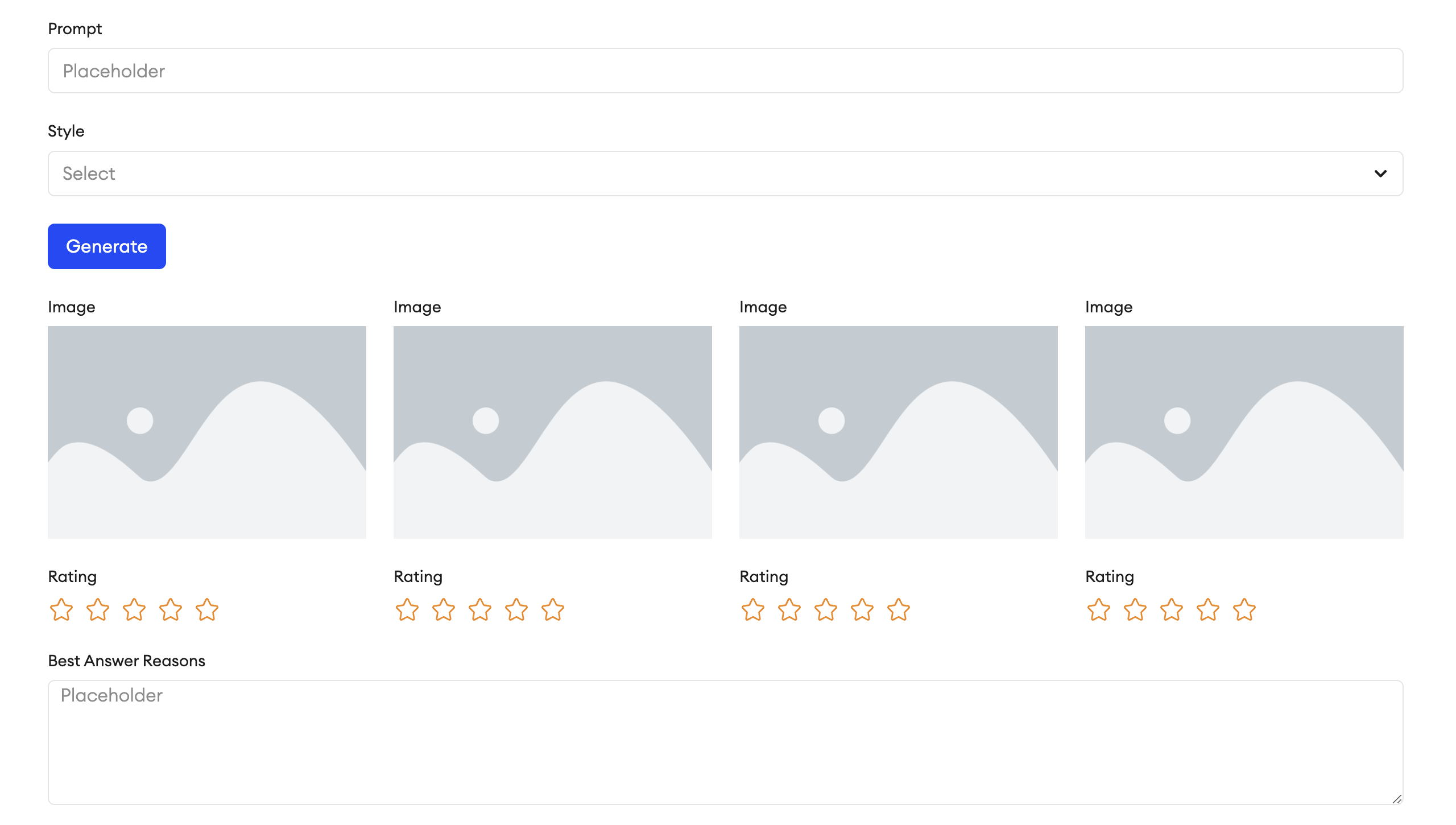Click the Style dropdown chevron arrow

(x=1380, y=174)
